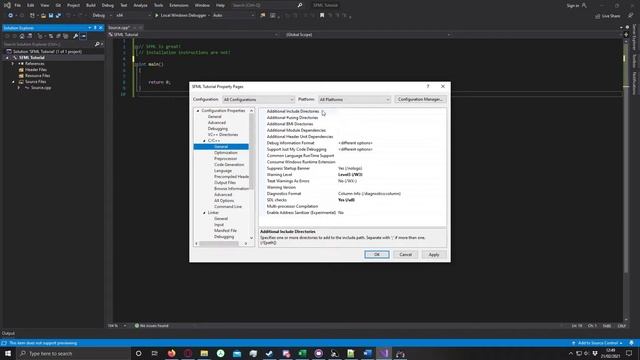The image size is (640, 360).
Task: Open Firefox from the taskbar
Action: (x=171, y=353)
